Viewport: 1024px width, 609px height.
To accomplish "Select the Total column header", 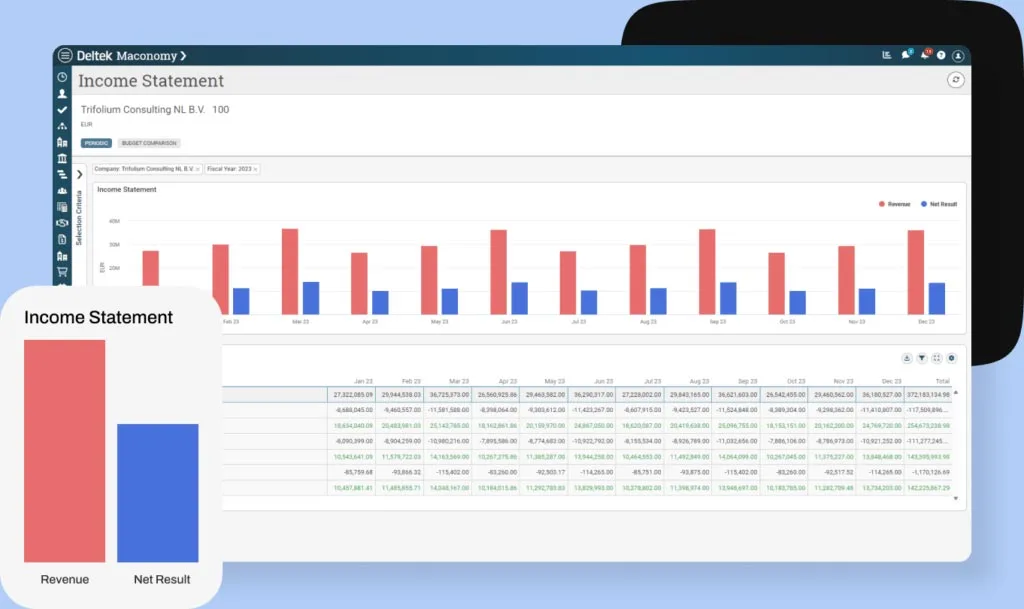I will click(942, 381).
